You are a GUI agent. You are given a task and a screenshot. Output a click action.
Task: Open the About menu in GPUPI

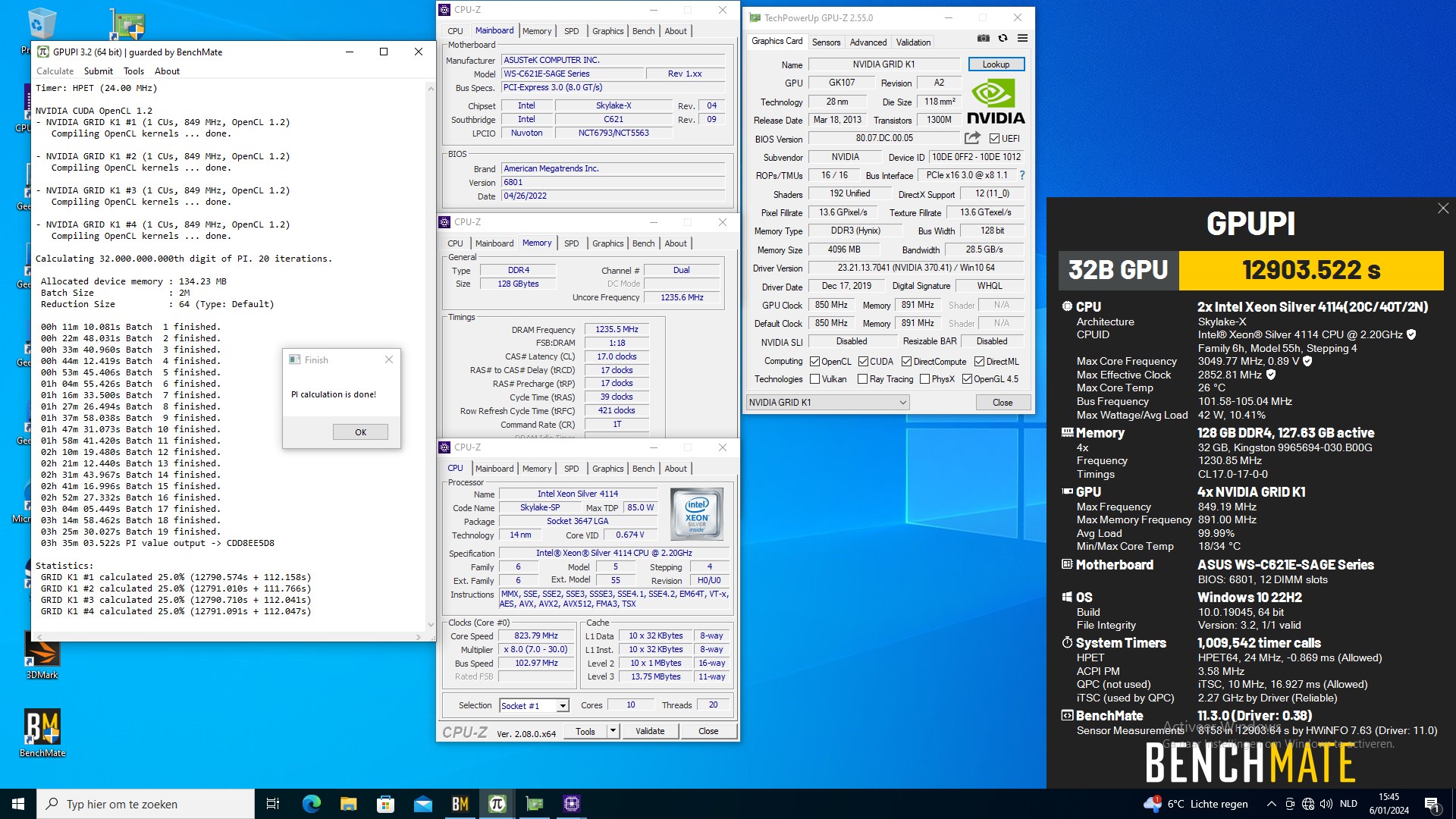pyautogui.click(x=167, y=71)
